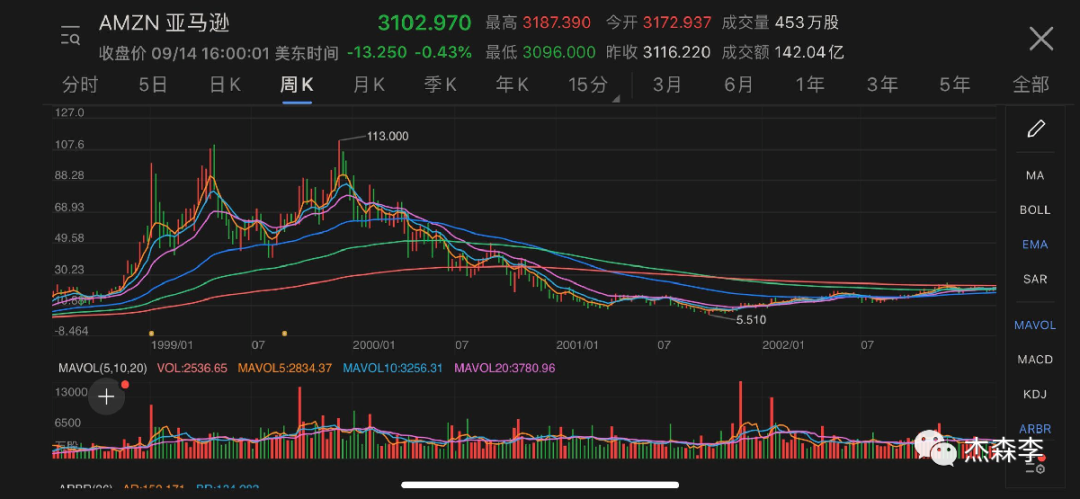Toggle the MACD indicator
The width and height of the screenshot is (1080, 499).
pos(1035,360)
